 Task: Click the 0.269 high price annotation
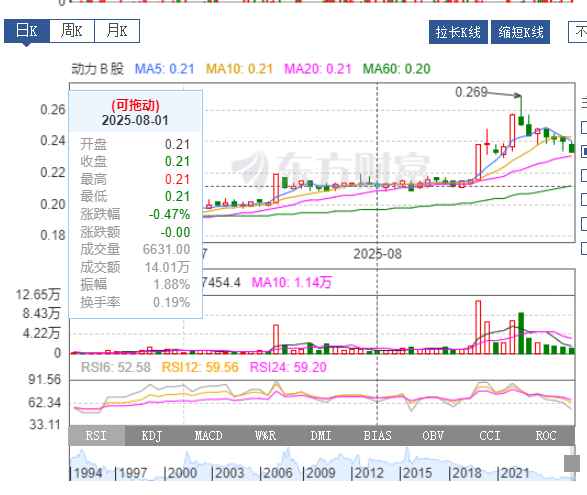(471, 92)
